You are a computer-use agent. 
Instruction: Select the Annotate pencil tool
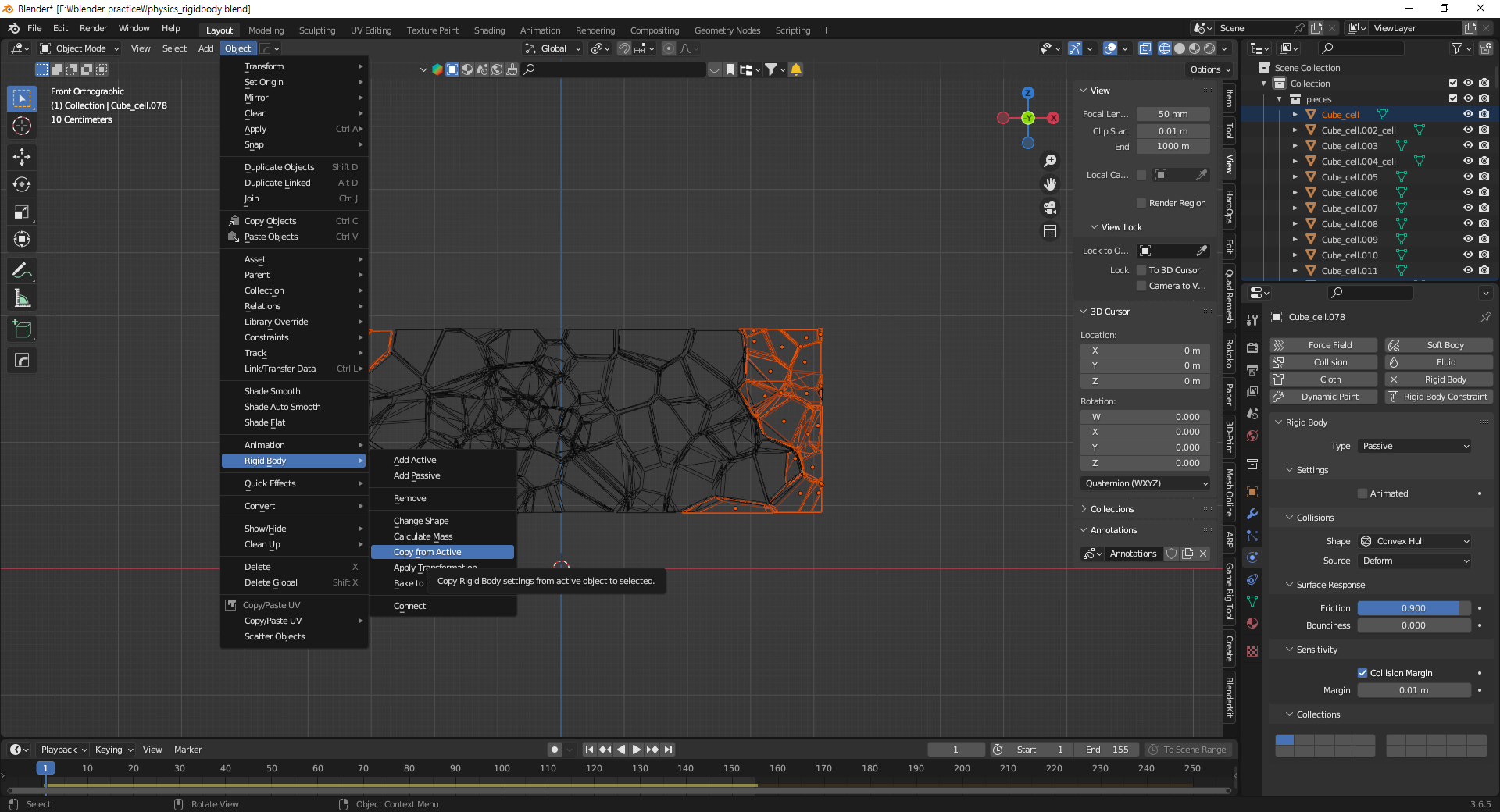tap(22, 270)
